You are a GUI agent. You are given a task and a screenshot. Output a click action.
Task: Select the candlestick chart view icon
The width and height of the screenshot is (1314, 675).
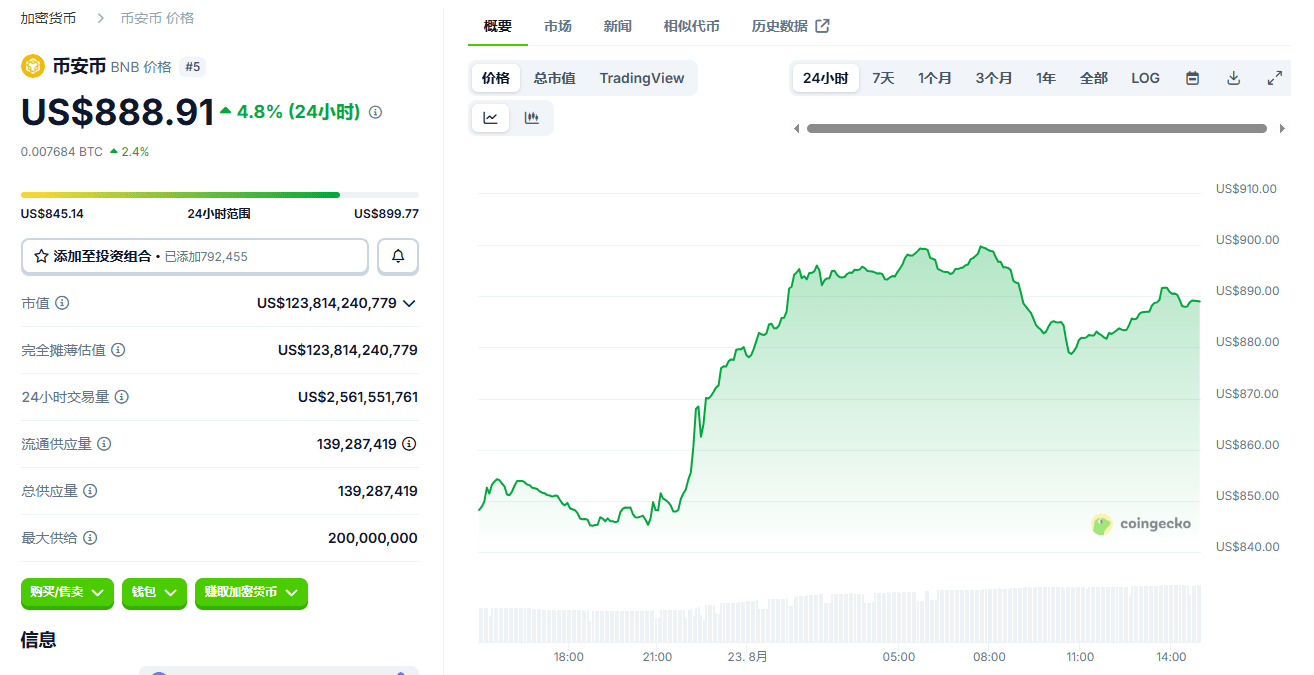point(532,118)
